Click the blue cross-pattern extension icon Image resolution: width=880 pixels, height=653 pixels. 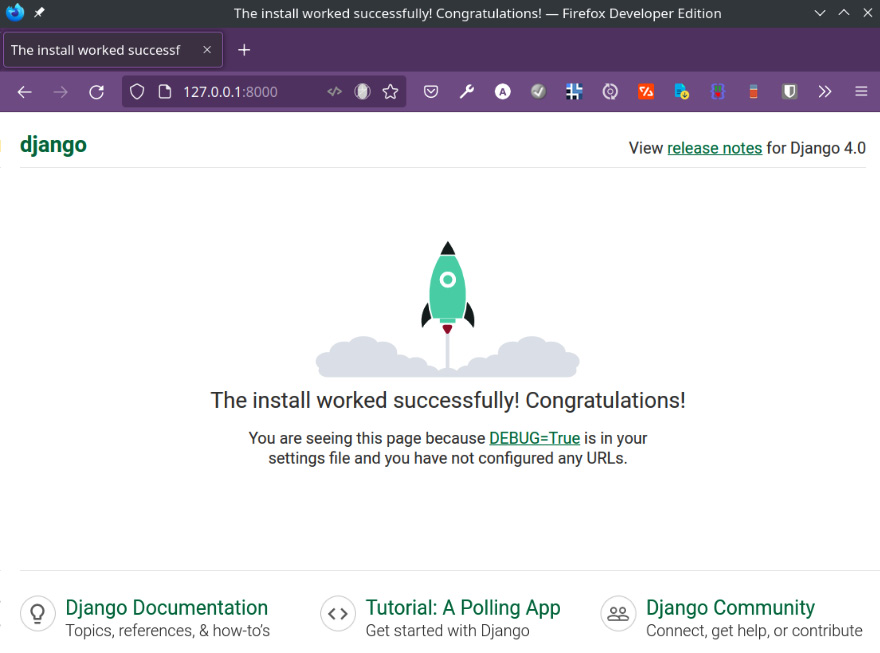click(x=574, y=91)
